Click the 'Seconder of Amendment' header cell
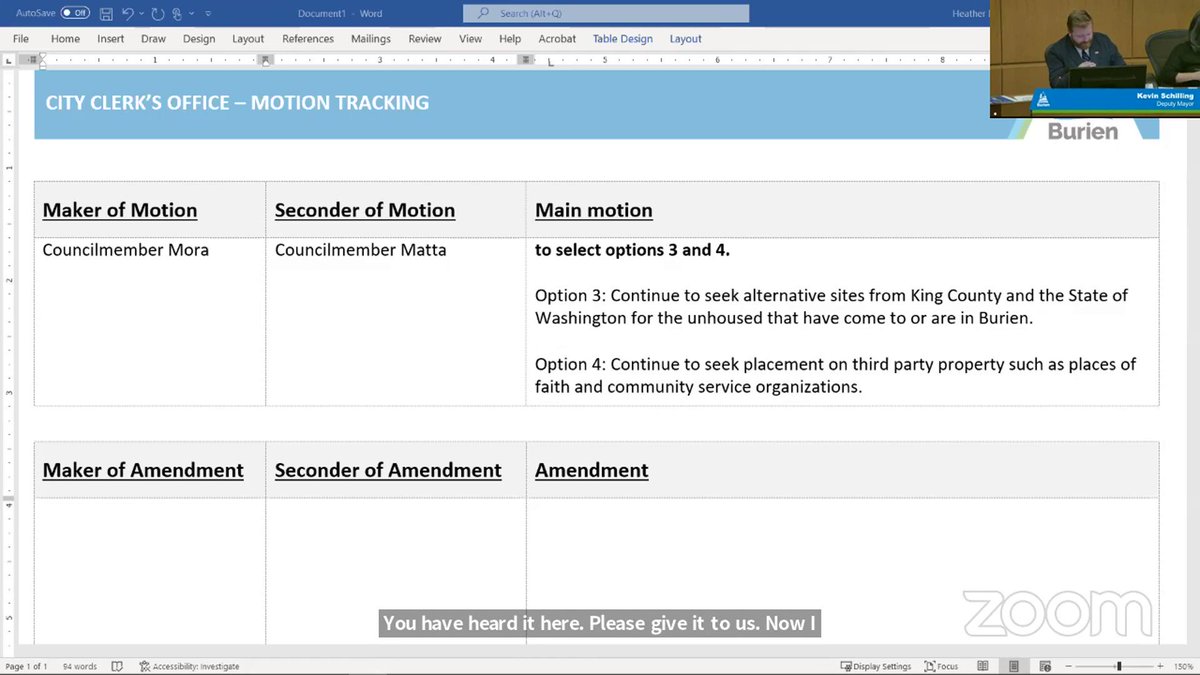This screenshot has height=675, width=1200. 396,470
